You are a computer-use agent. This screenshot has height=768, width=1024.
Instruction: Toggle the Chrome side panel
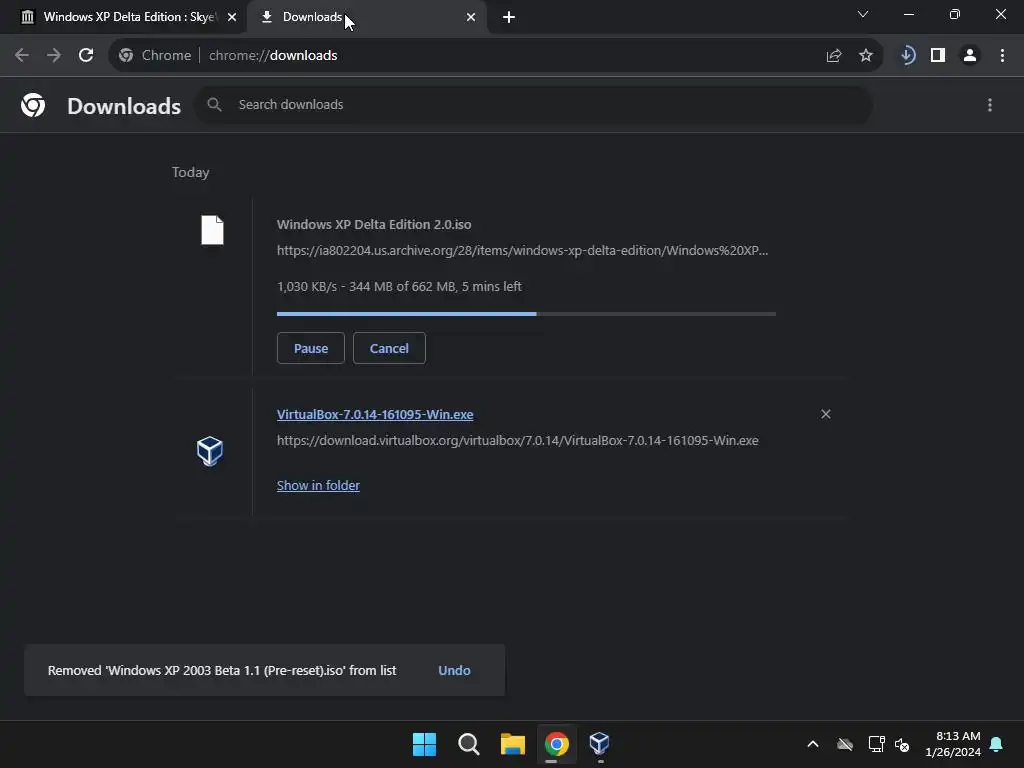pos(938,56)
